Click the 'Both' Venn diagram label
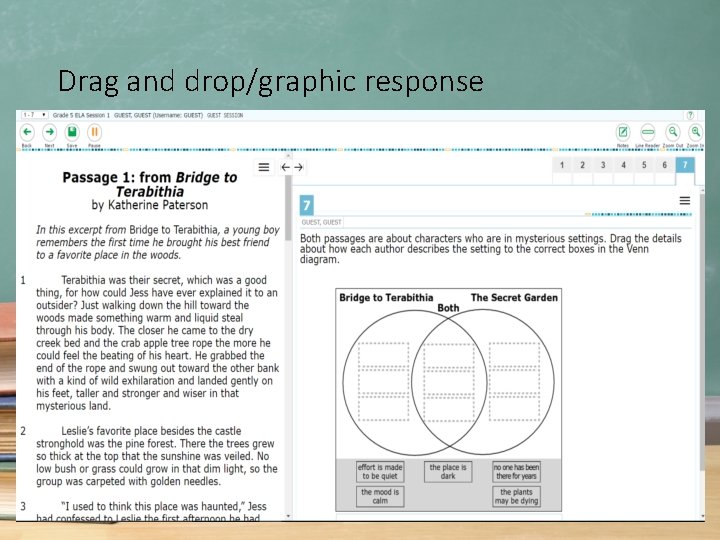The width and height of the screenshot is (720, 540). [448, 308]
